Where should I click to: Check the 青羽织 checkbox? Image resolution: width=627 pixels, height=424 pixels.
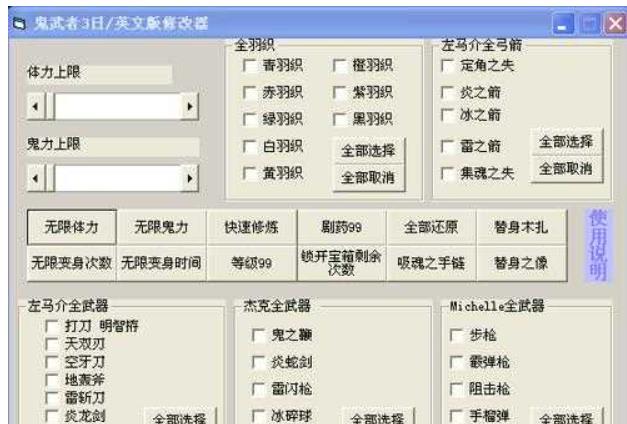pos(250,65)
